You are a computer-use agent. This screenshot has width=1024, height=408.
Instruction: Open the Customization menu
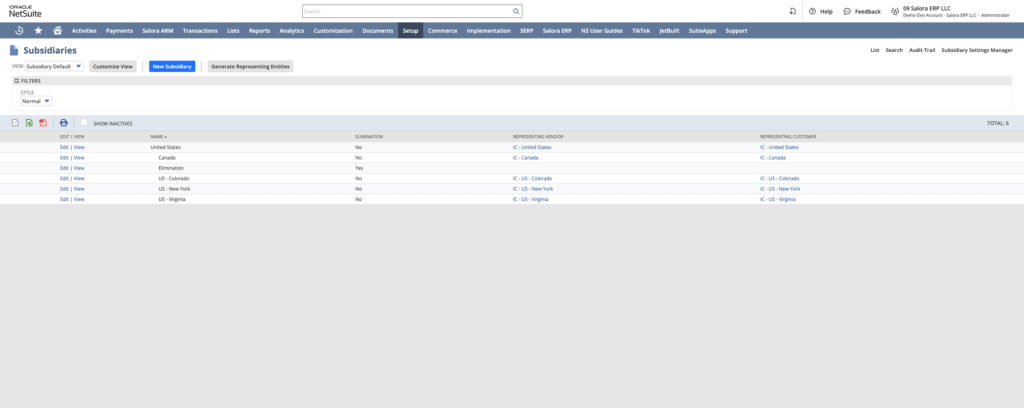[332, 31]
